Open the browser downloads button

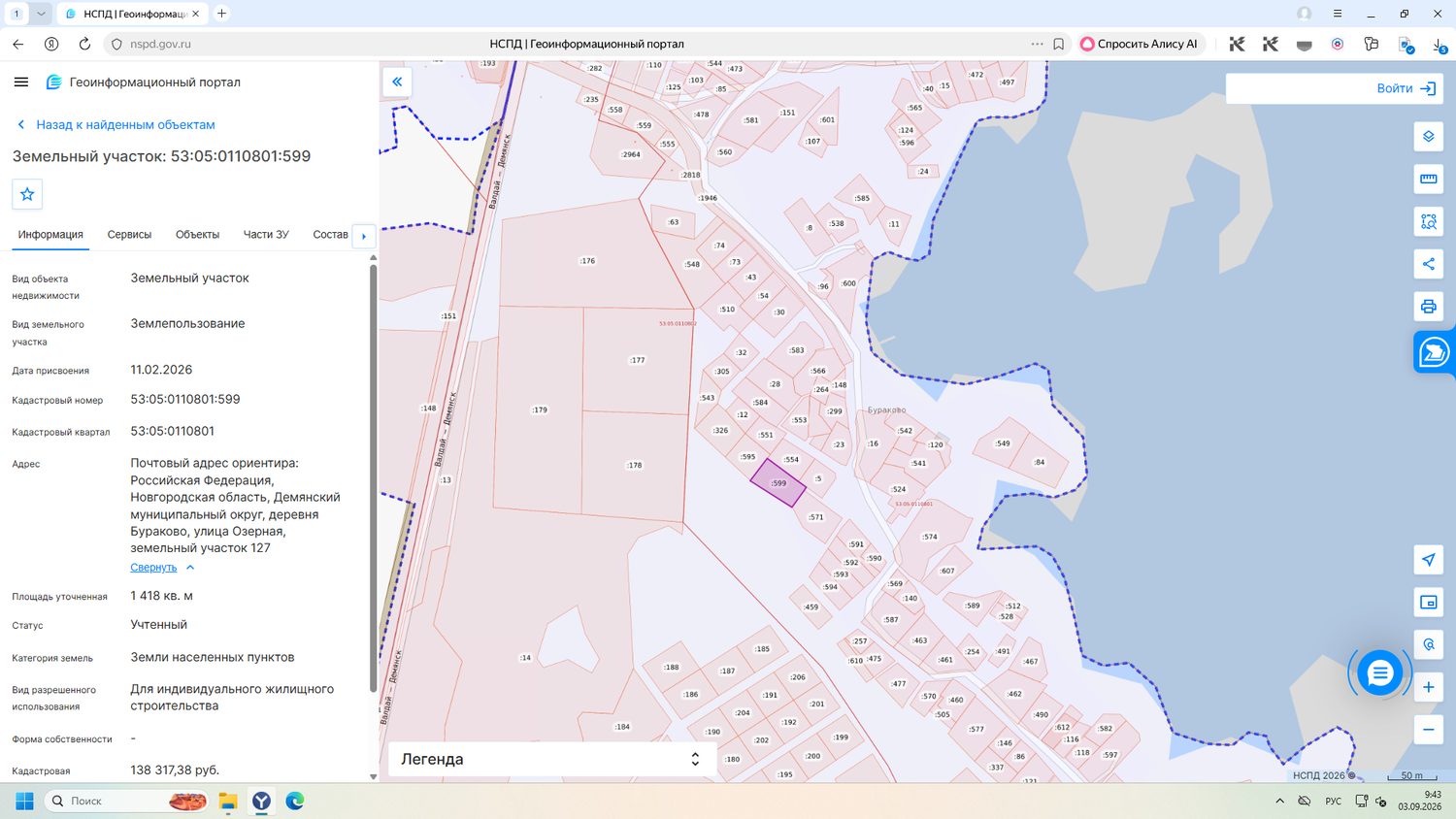1439,44
